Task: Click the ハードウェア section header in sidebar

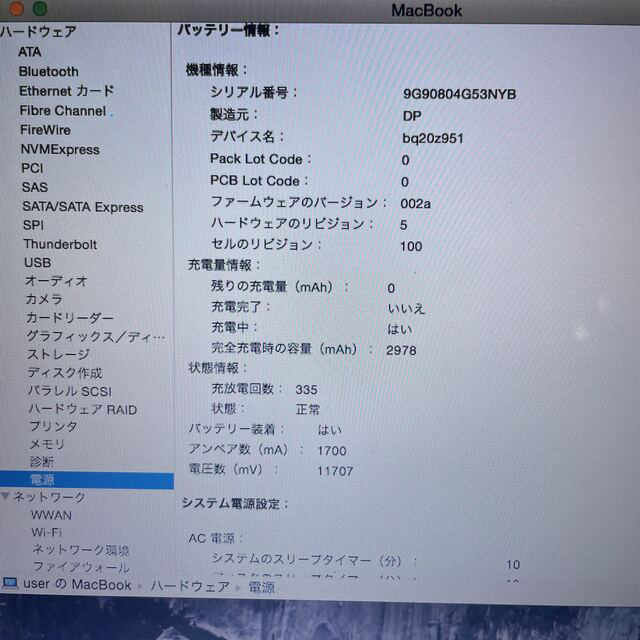Action: 38,31
